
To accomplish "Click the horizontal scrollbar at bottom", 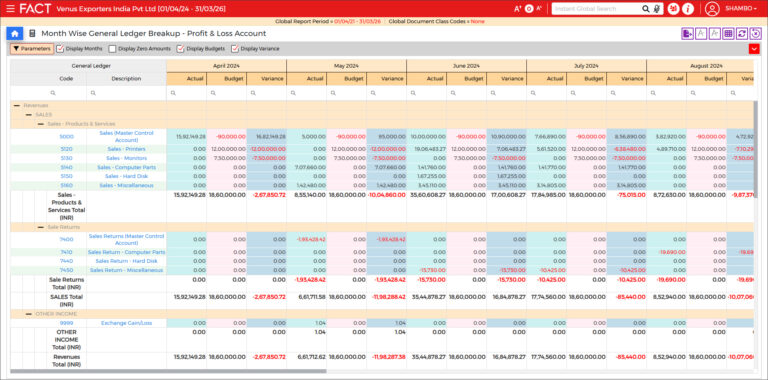I will click(168, 371).
